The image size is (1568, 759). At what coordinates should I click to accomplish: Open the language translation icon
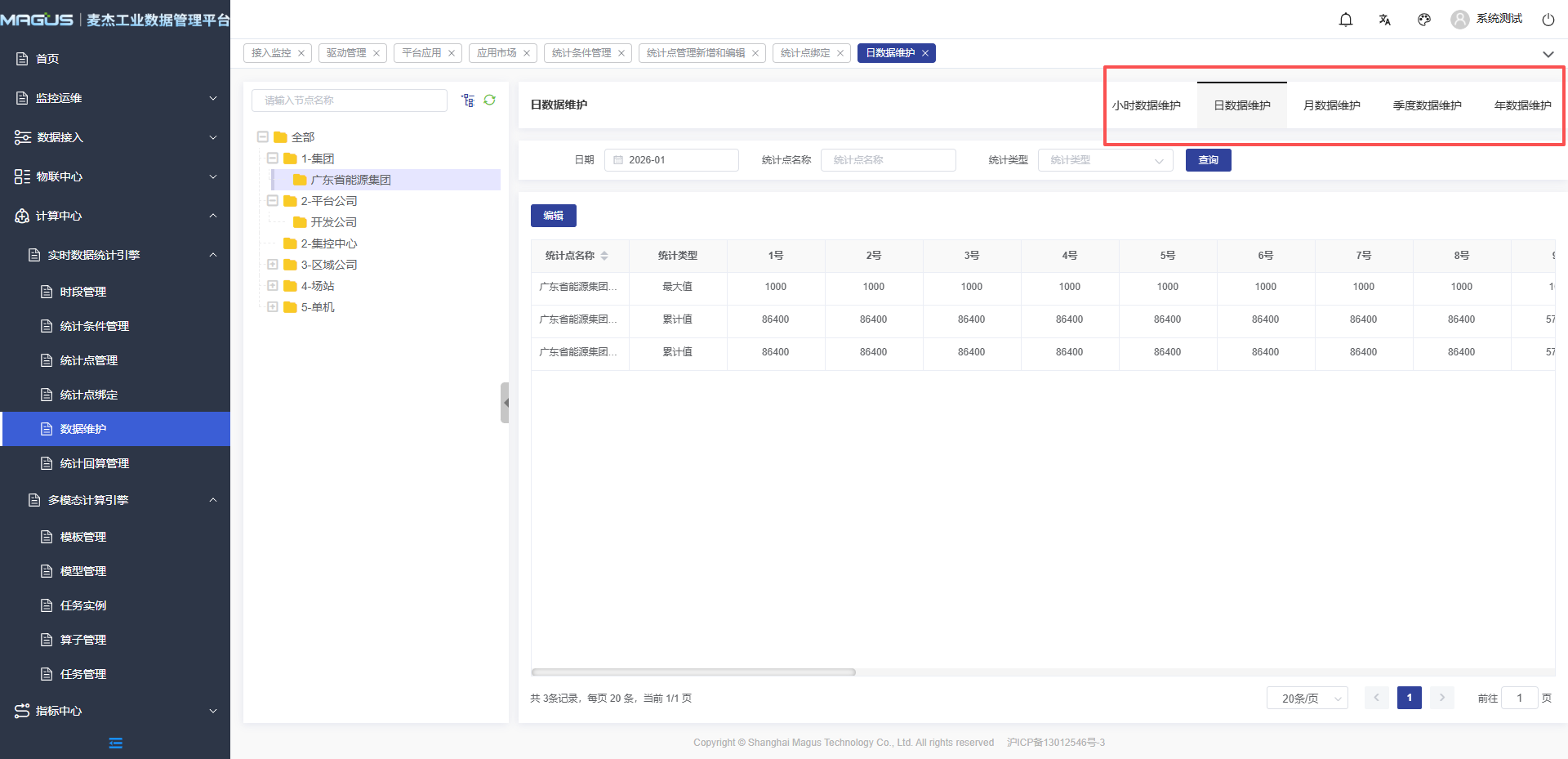1385,20
